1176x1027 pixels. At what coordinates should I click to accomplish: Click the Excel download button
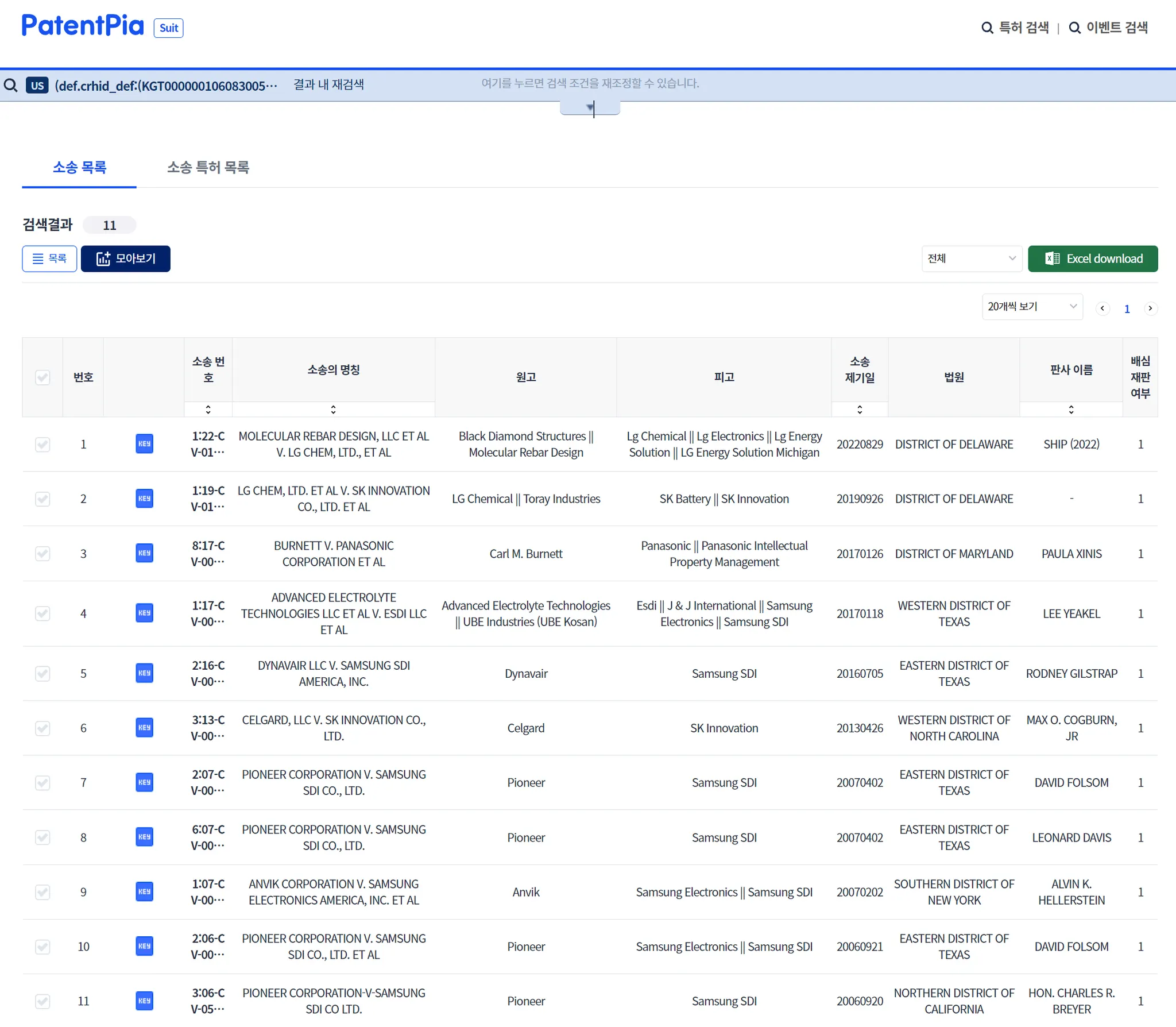[x=1092, y=258]
